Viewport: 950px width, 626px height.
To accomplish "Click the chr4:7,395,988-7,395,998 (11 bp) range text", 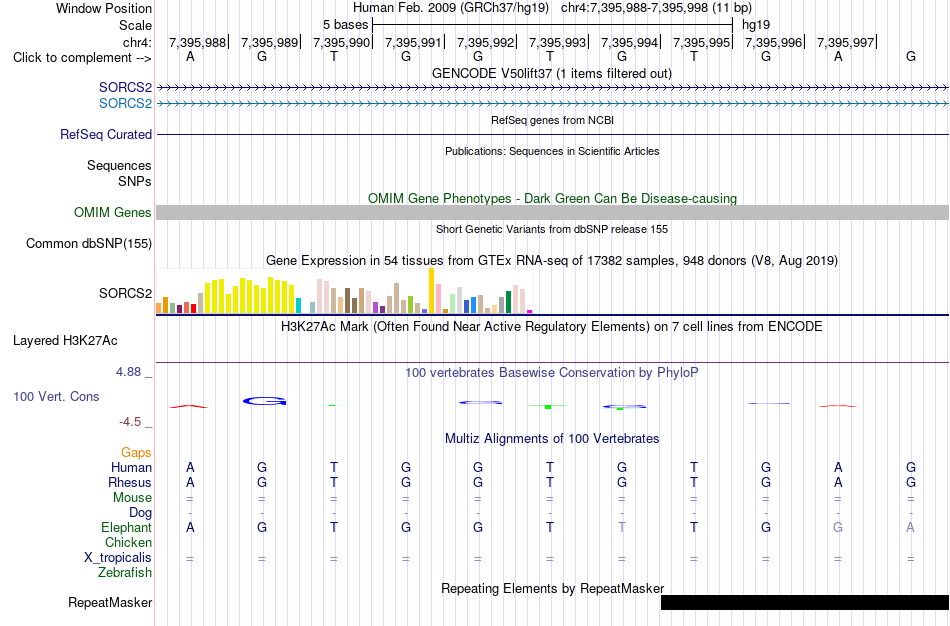I will click(x=656, y=8).
